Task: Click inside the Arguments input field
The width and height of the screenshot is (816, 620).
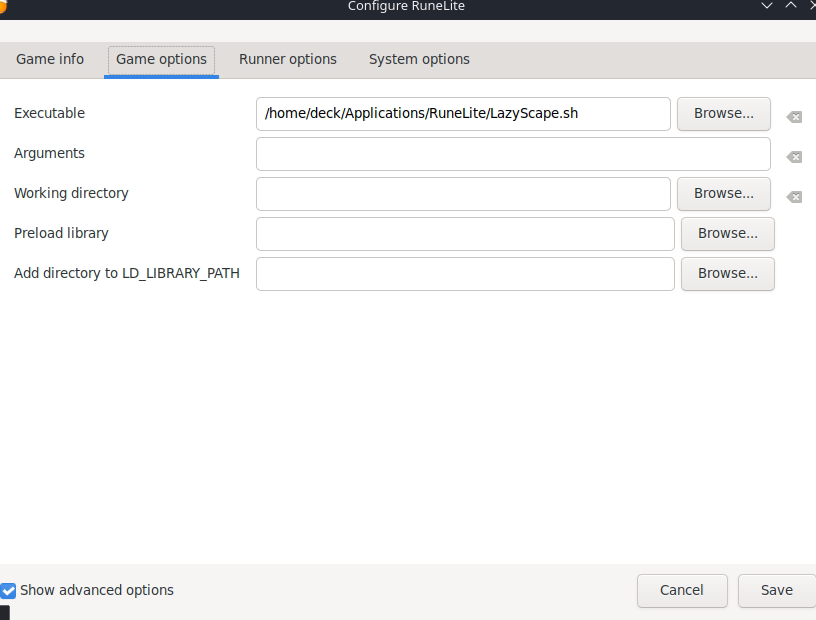Action: (x=513, y=154)
